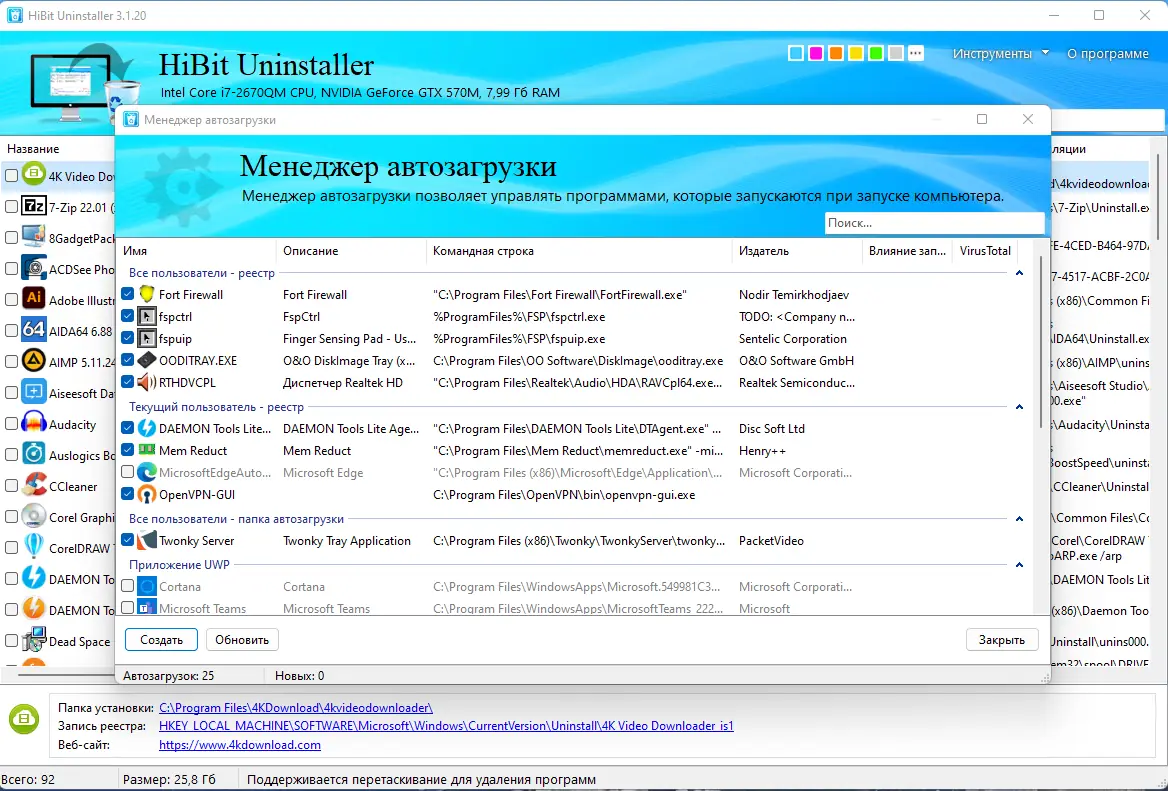
Task: Click the ACDSee icon in main list
Action: point(34,268)
